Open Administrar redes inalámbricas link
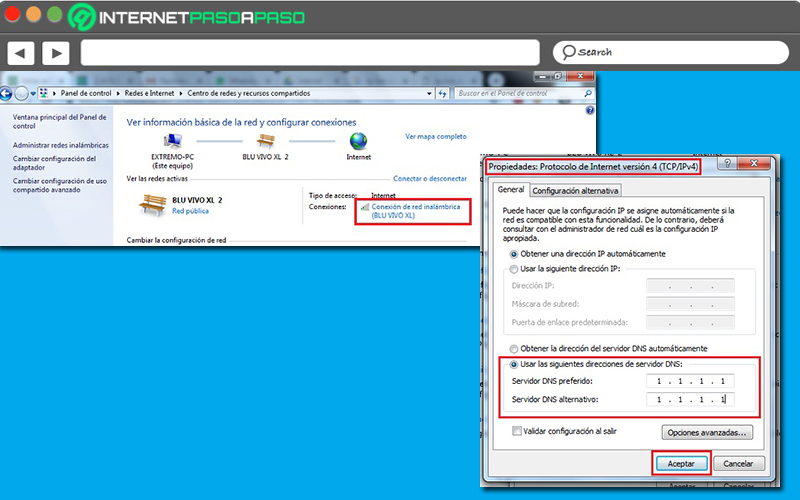 point(61,145)
